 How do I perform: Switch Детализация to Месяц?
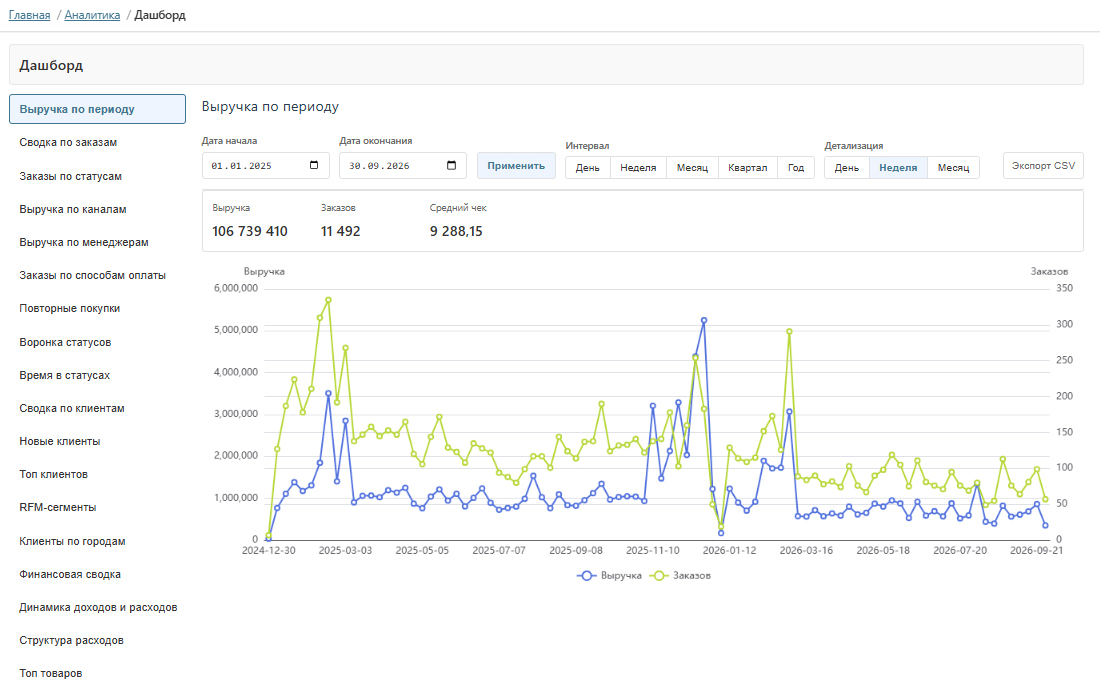pyautogui.click(x=953, y=168)
